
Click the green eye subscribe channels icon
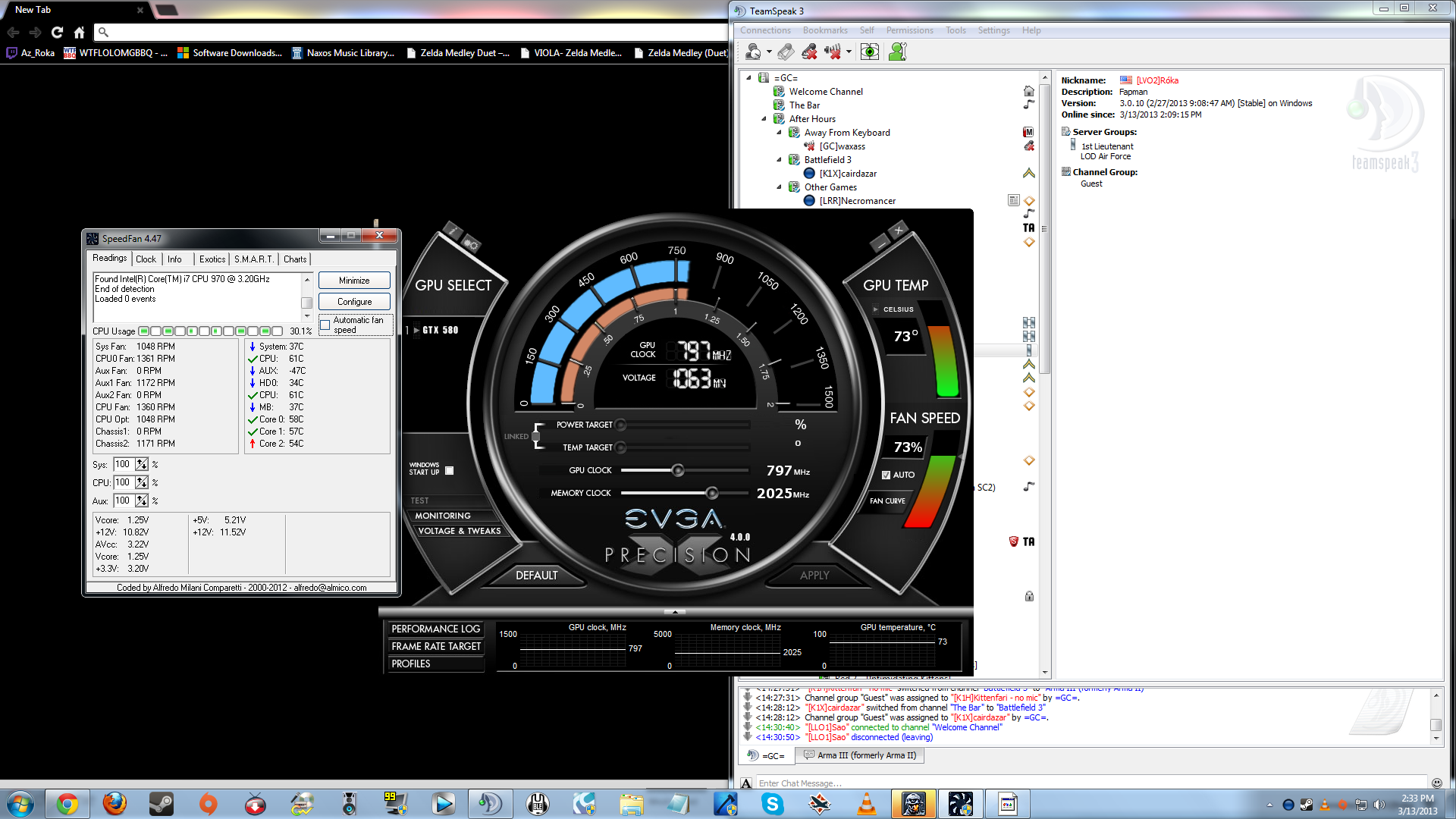click(870, 52)
